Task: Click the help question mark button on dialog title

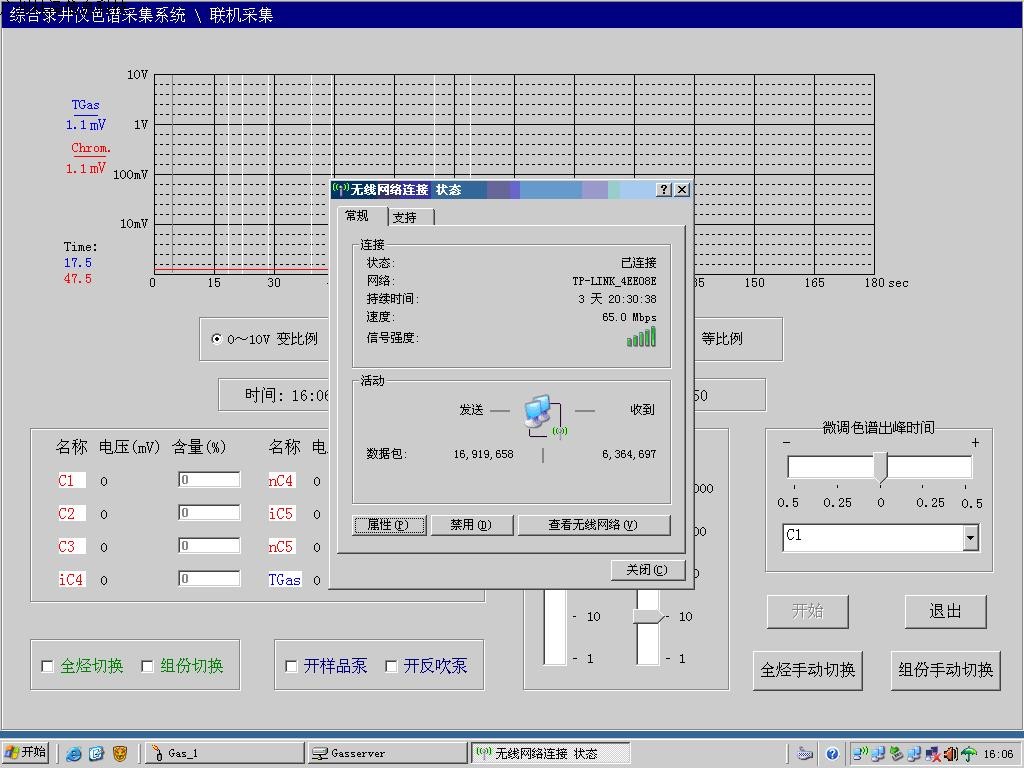Action: coord(664,189)
